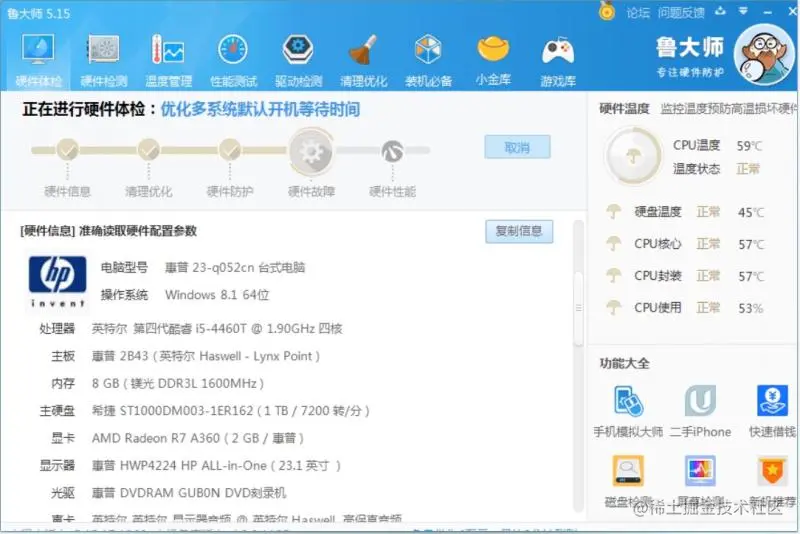Image resolution: width=800 pixels, height=534 pixels.
Task: Open the 论坛 forum link
Action: coord(638,13)
